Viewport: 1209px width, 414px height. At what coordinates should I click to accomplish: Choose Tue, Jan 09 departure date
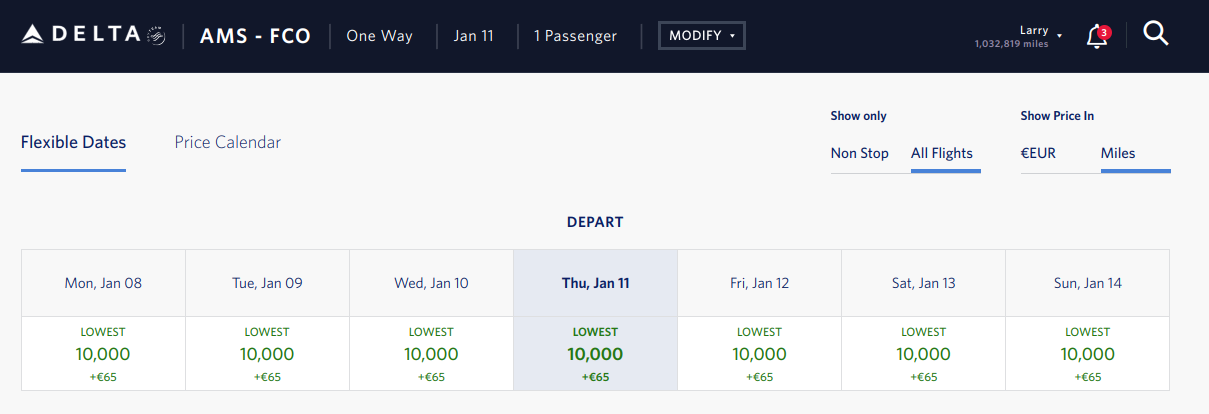[267, 283]
